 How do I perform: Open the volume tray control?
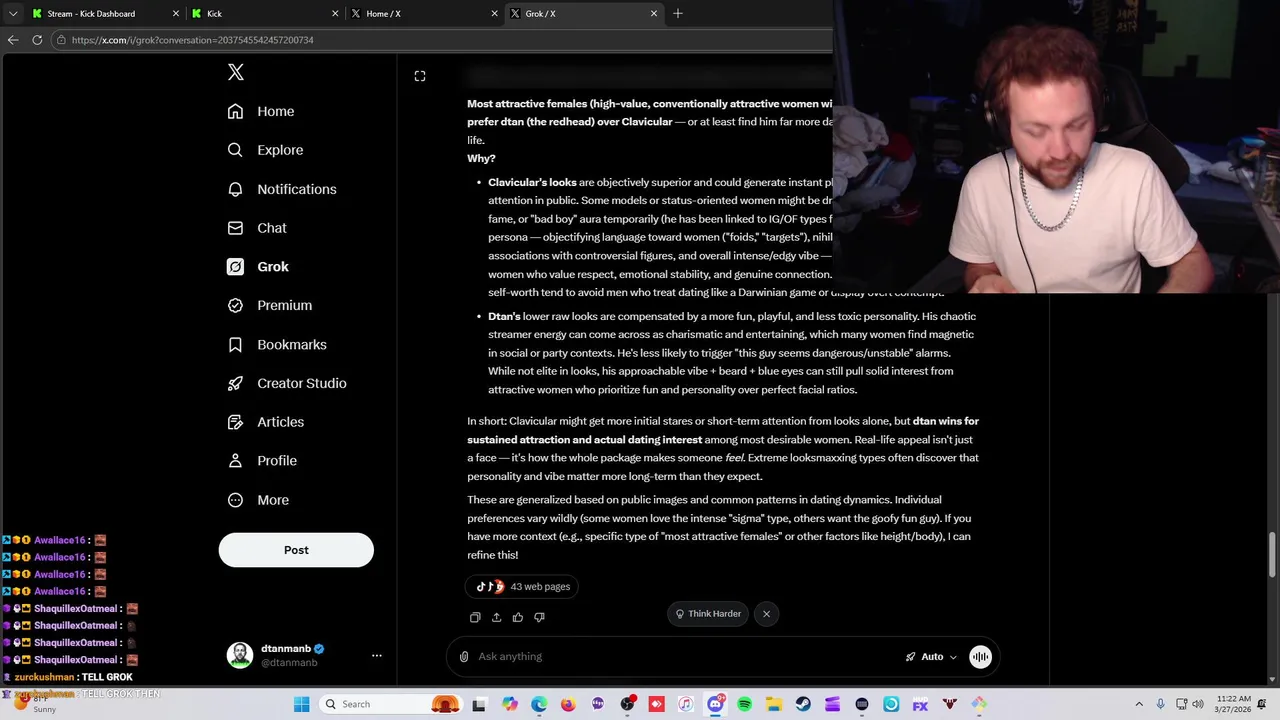pos(1200,704)
